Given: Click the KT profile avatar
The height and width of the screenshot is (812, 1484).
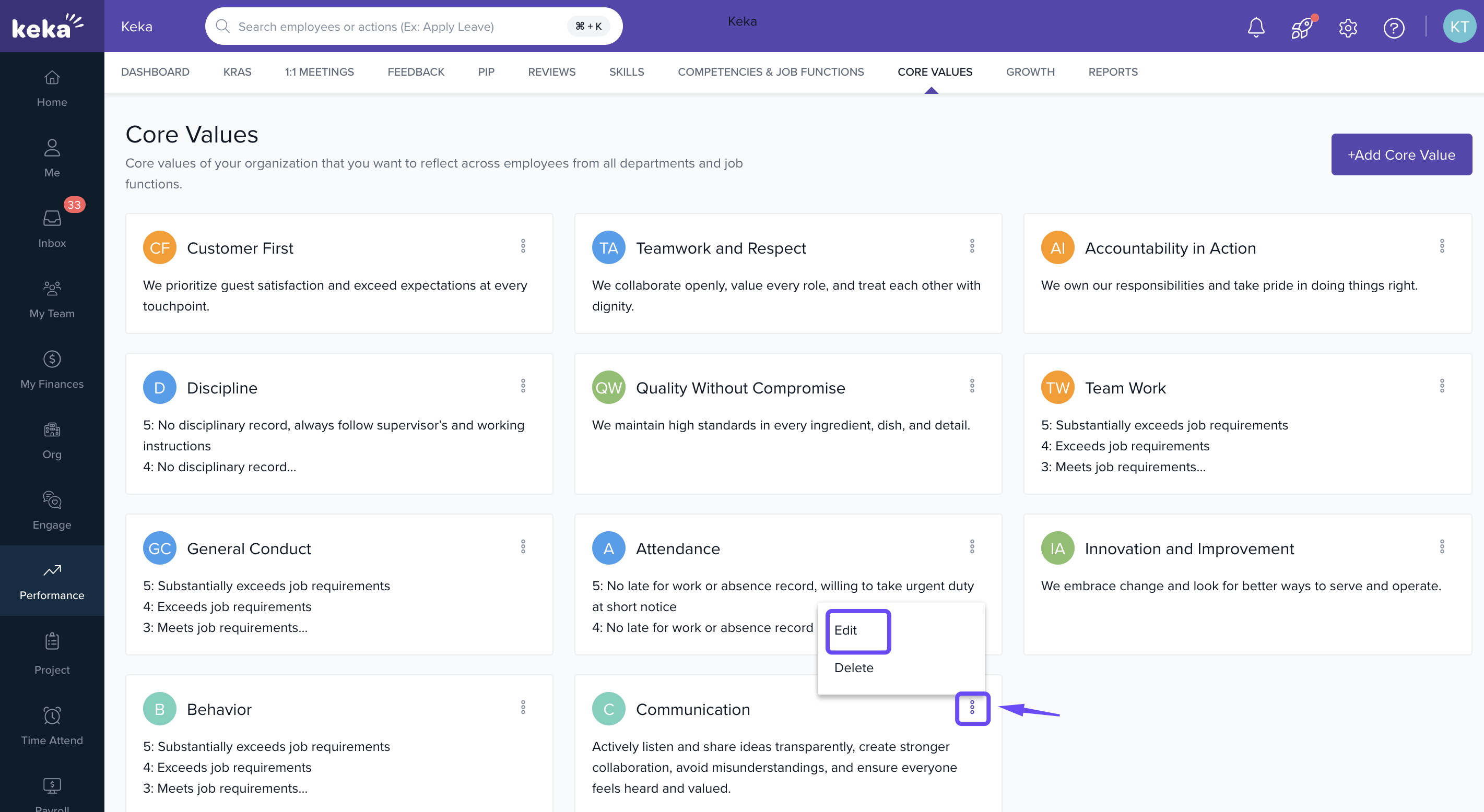Looking at the screenshot, I should (x=1458, y=27).
